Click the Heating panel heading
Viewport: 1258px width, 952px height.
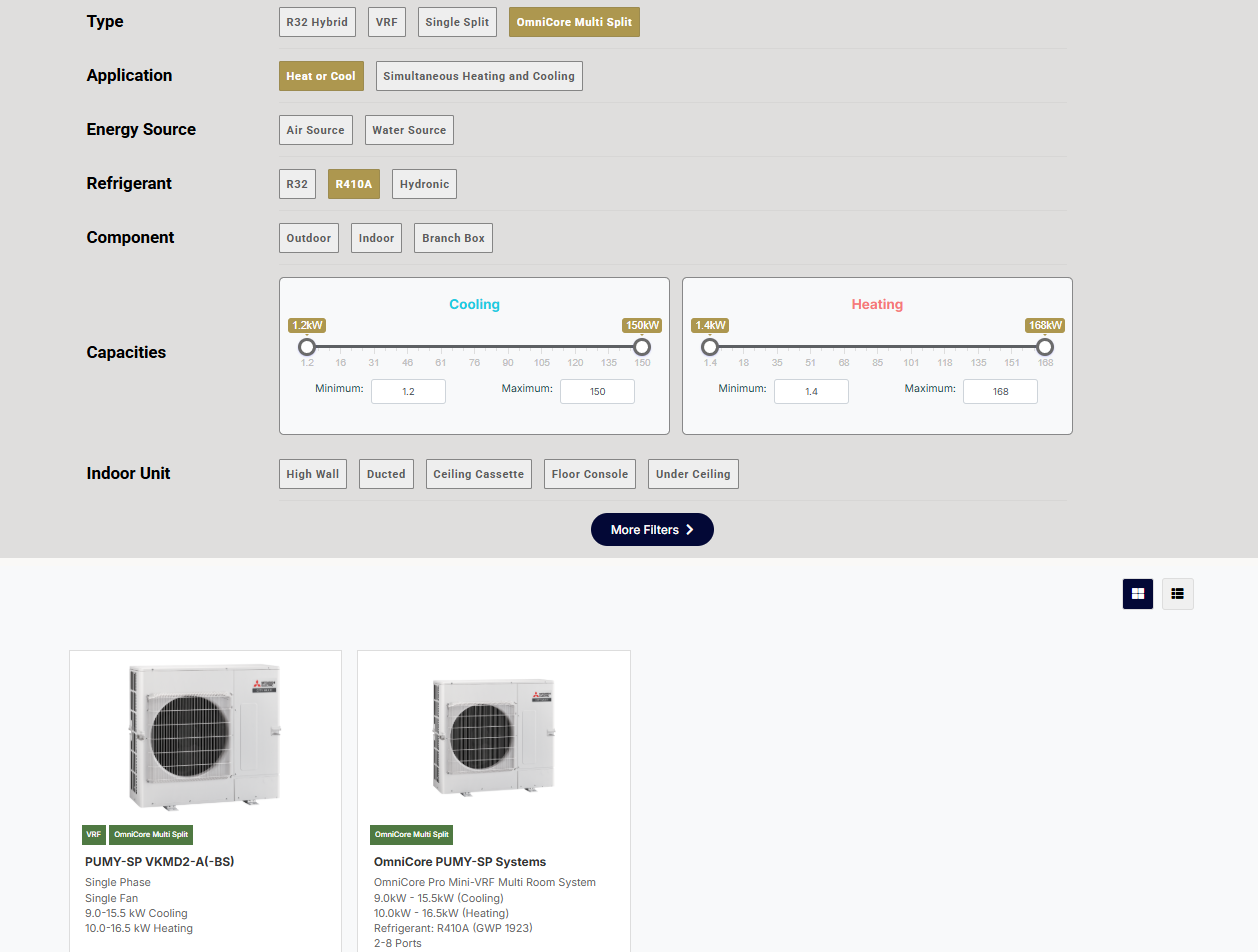(877, 305)
